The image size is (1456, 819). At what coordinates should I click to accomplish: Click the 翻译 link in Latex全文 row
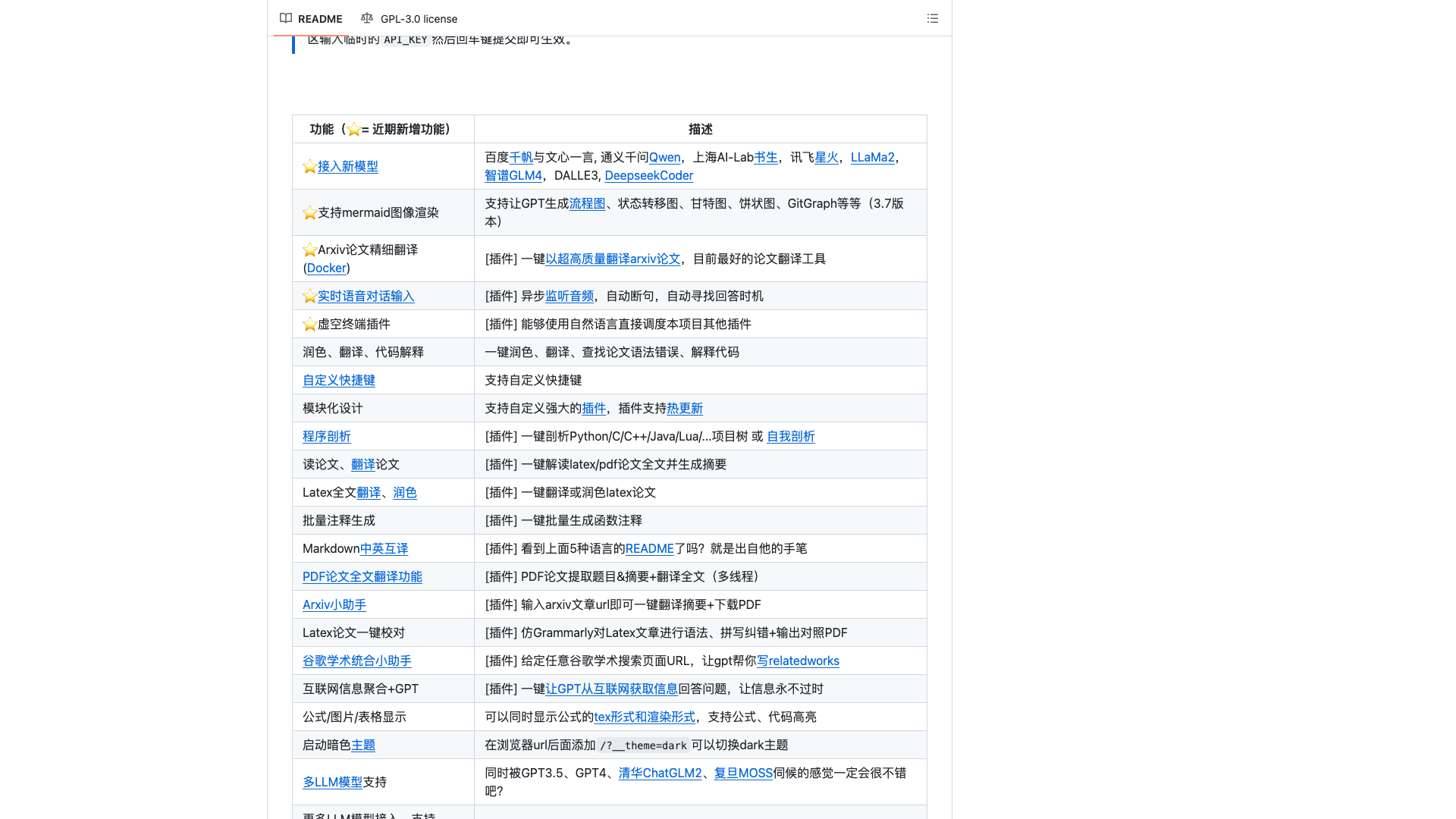[369, 492]
